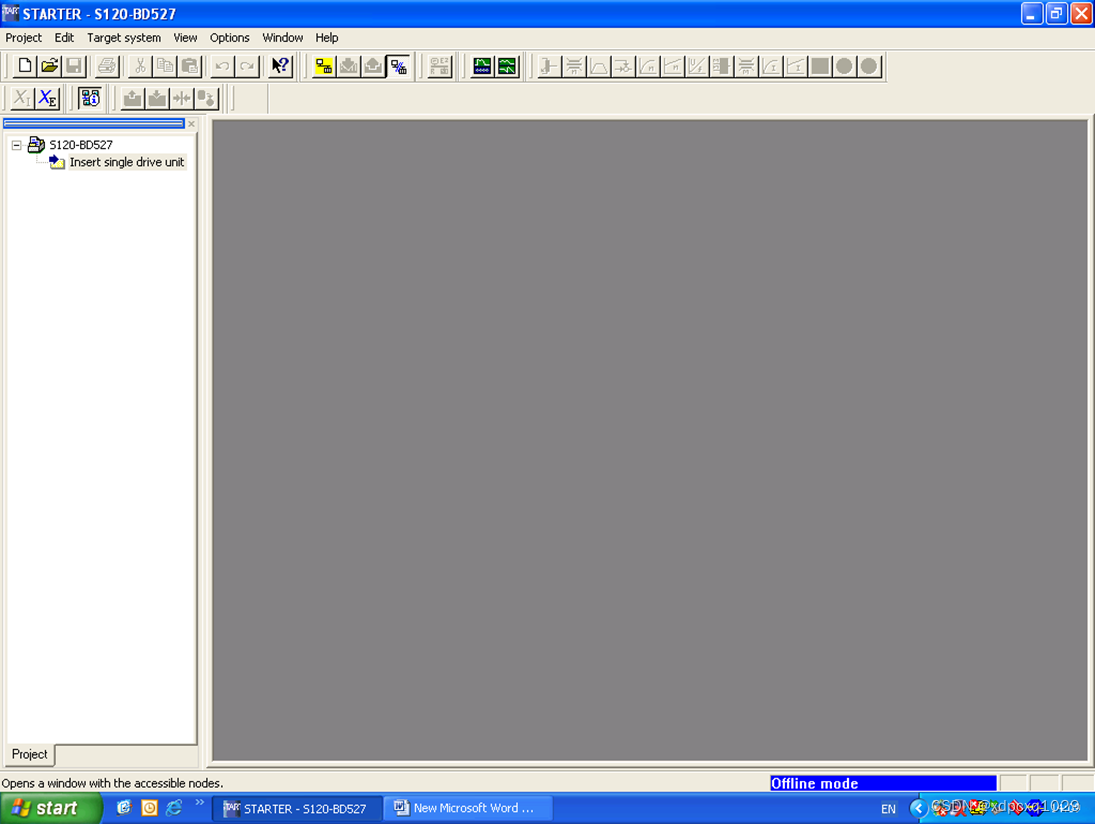Click the inward arrows compare icon
This screenshot has width=1095, height=824.
click(x=182, y=98)
